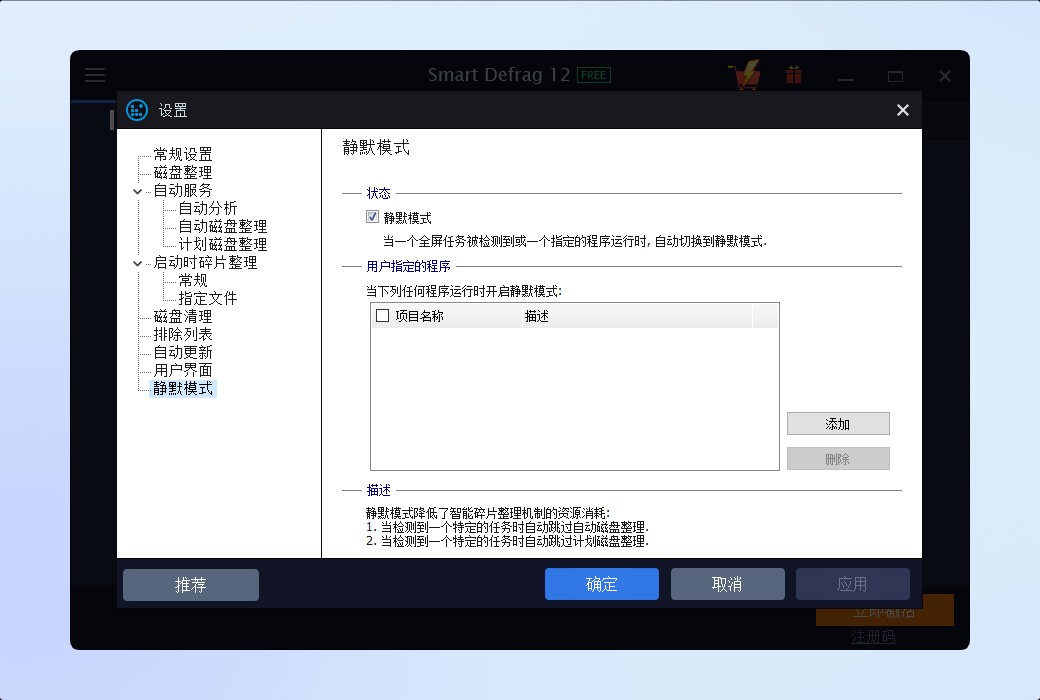Select 静默模式 in the settings tree
The height and width of the screenshot is (700, 1040).
tap(183, 388)
